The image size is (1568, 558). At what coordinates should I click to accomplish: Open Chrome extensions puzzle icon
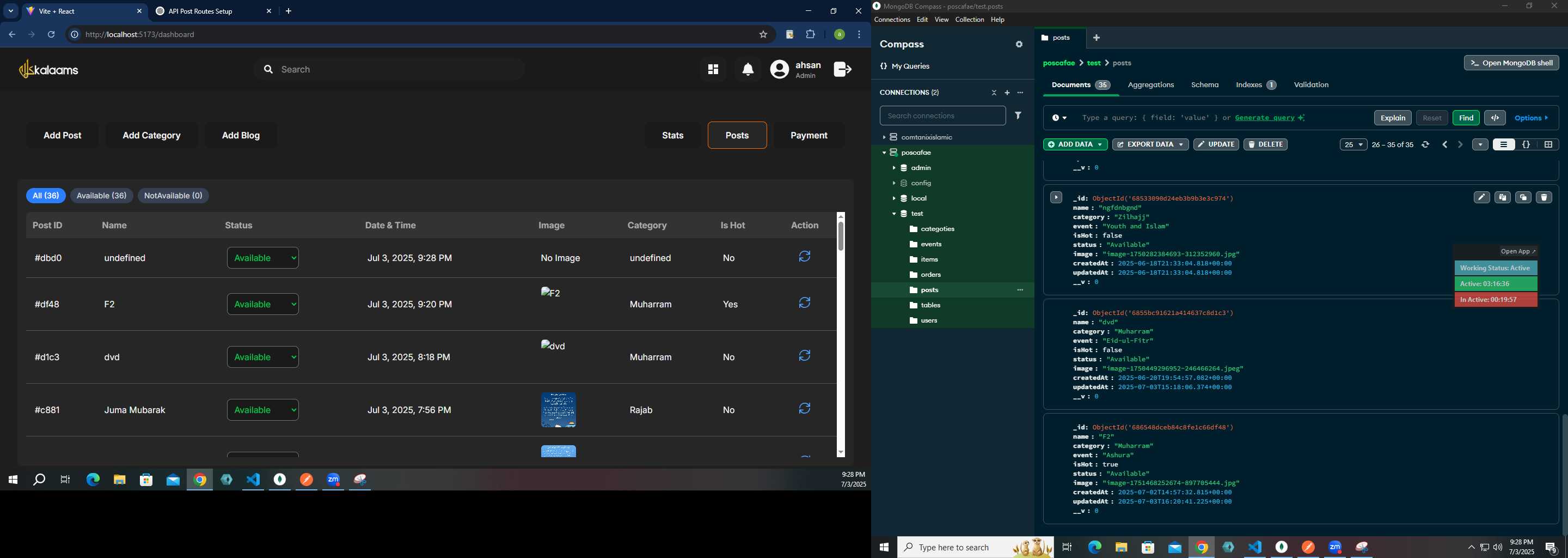tap(811, 35)
